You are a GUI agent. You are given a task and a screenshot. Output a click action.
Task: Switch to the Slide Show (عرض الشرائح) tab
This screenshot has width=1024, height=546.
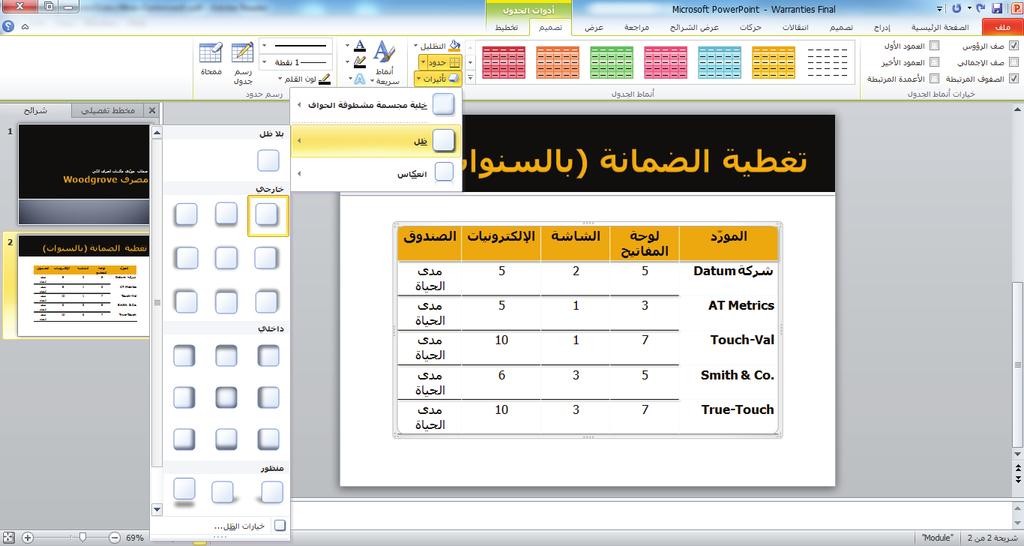tap(694, 27)
